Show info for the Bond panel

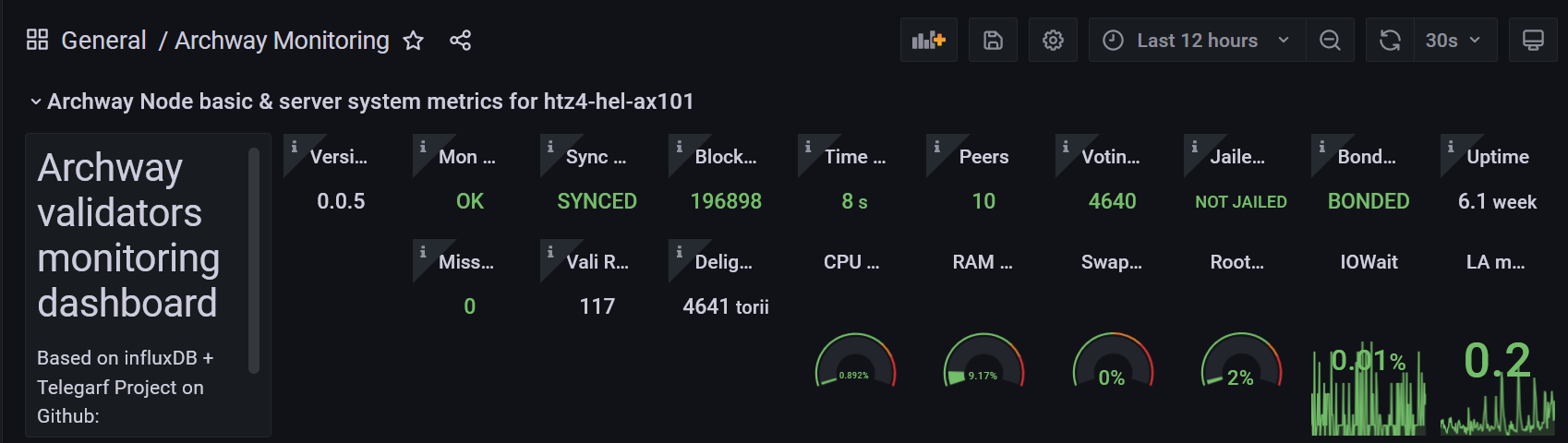click(x=1321, y=146)
